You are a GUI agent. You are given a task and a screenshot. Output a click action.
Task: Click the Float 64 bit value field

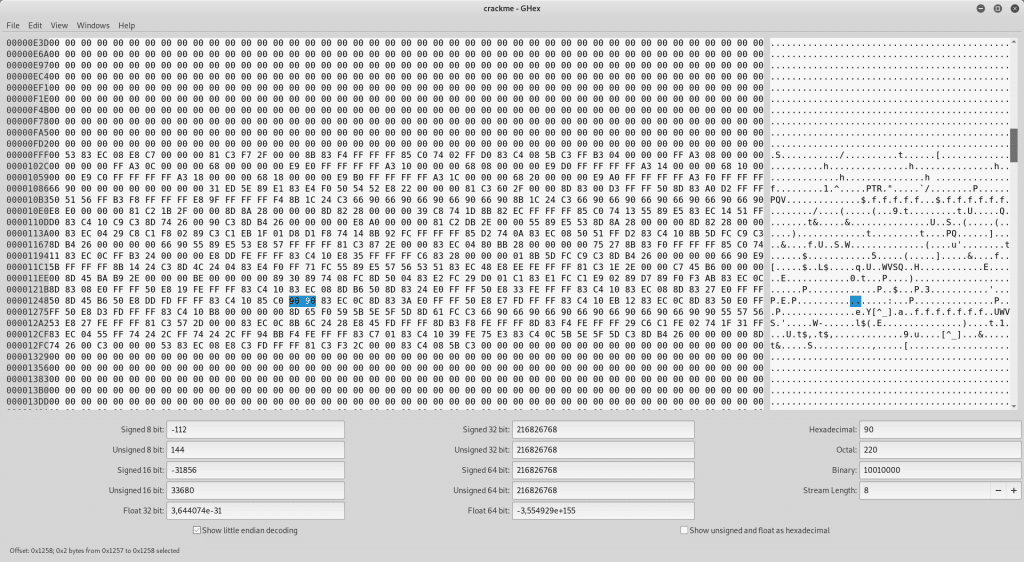603,510
